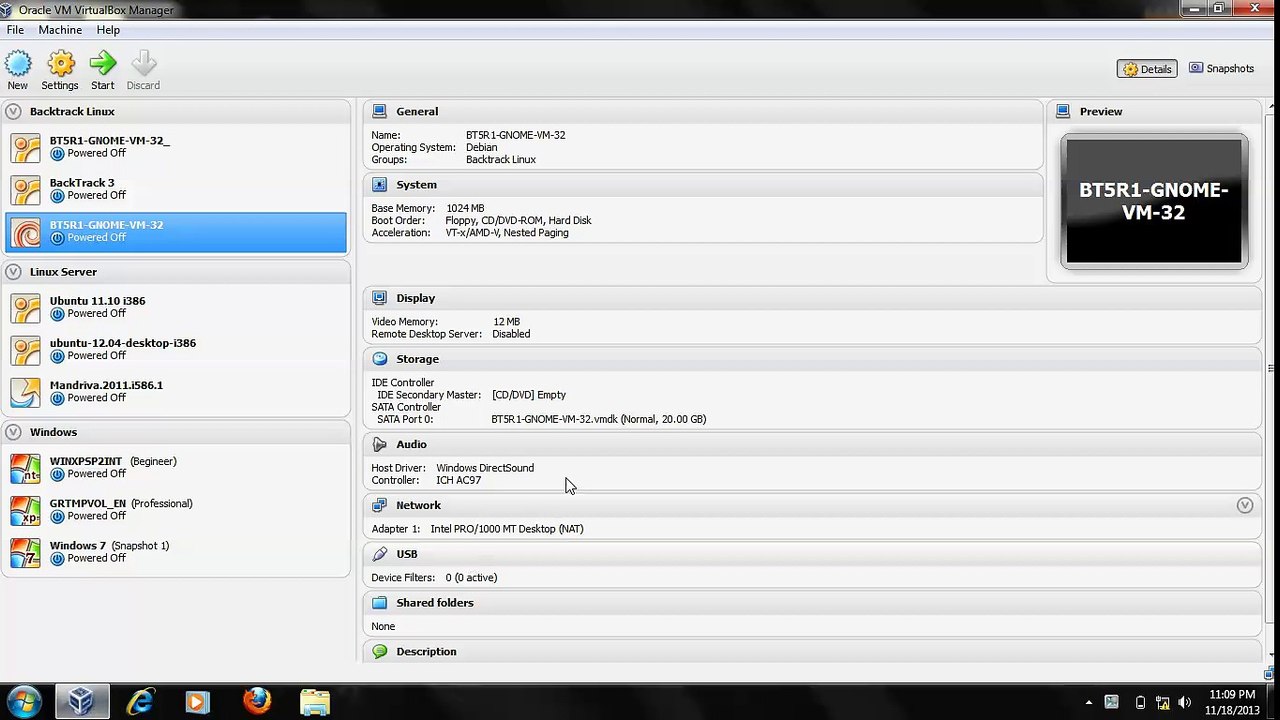Click BT5R1-GNOME-VM-32.vmdk storage entry
Viewport: 1280px width, 720px height.
pyautogui.click(x=598, y=419)
